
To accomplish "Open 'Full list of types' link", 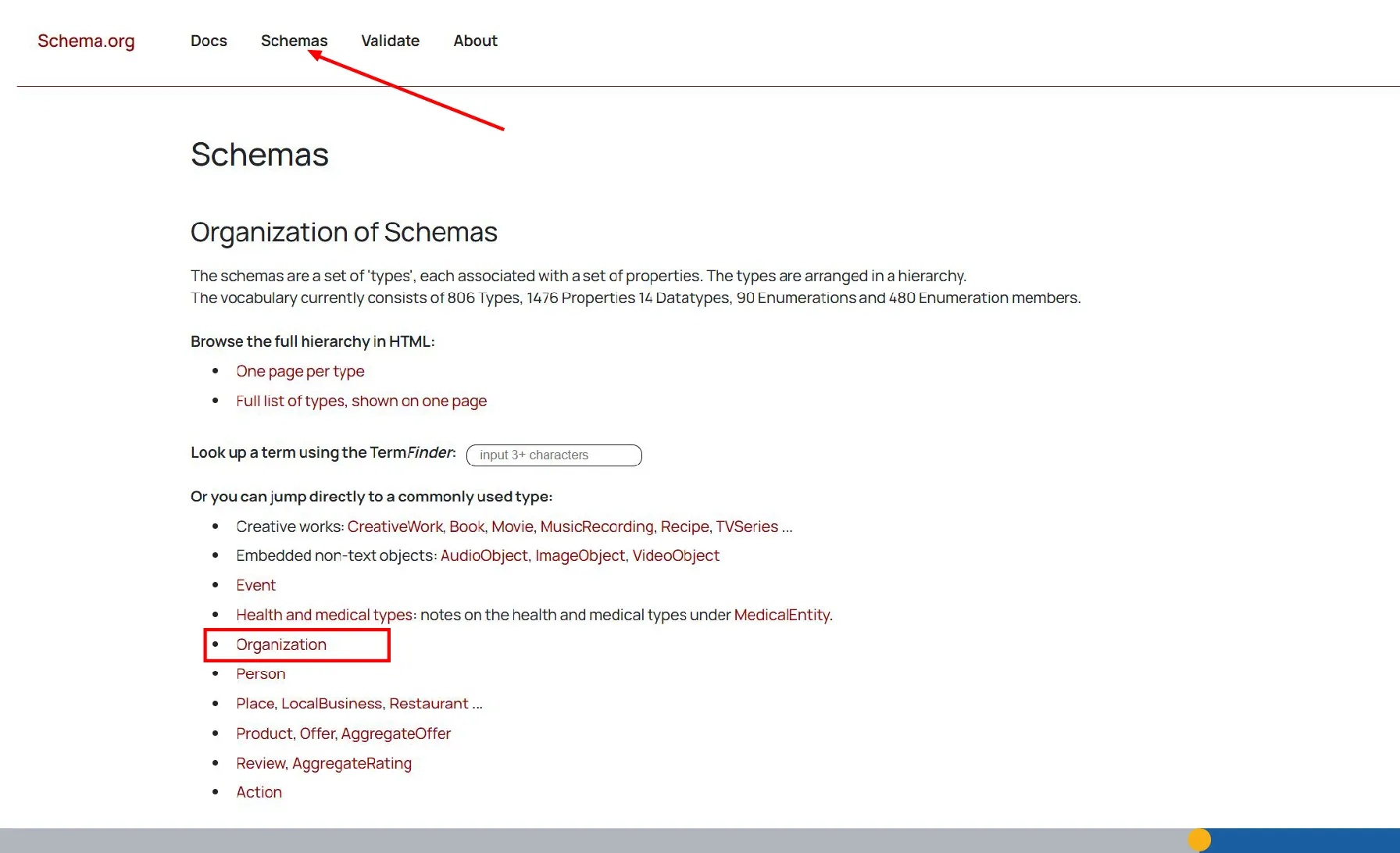I will 361,401.
